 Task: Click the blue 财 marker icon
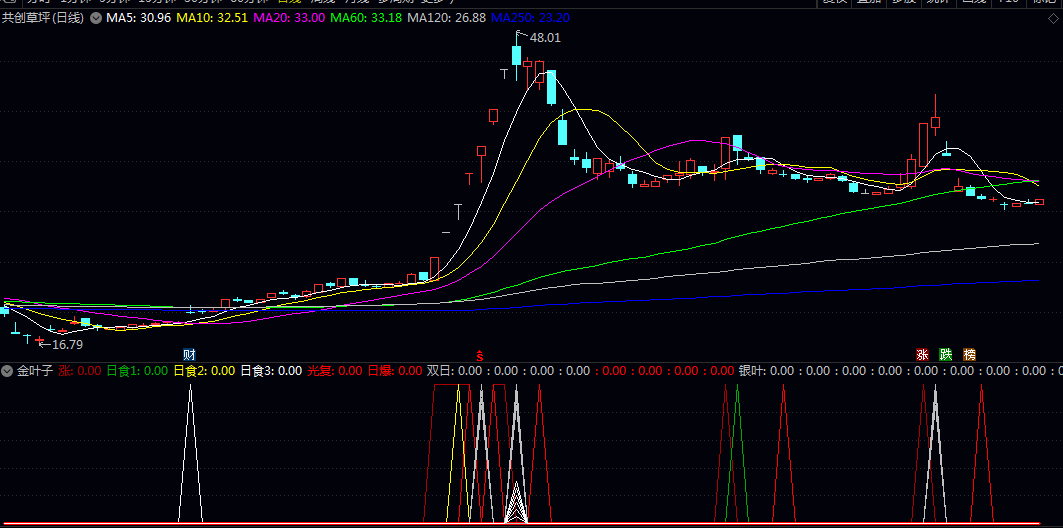click(x=189, y=355)
